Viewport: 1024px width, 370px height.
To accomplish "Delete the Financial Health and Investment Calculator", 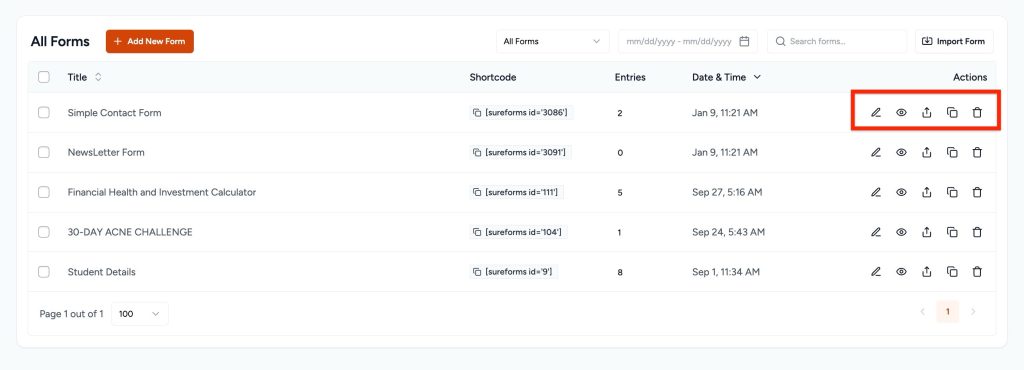I will pyautogui.click(x=977, y=193).
